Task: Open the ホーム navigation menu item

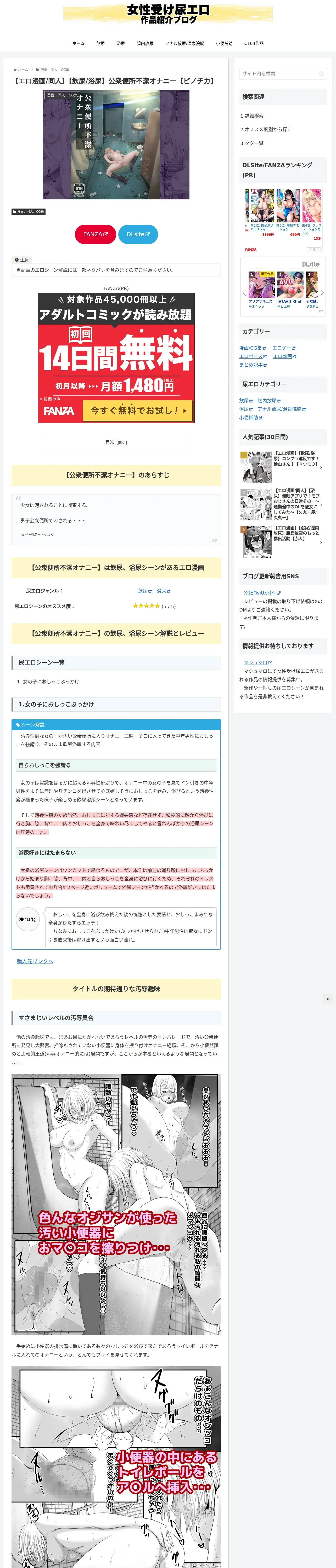Action: (79, 44)
